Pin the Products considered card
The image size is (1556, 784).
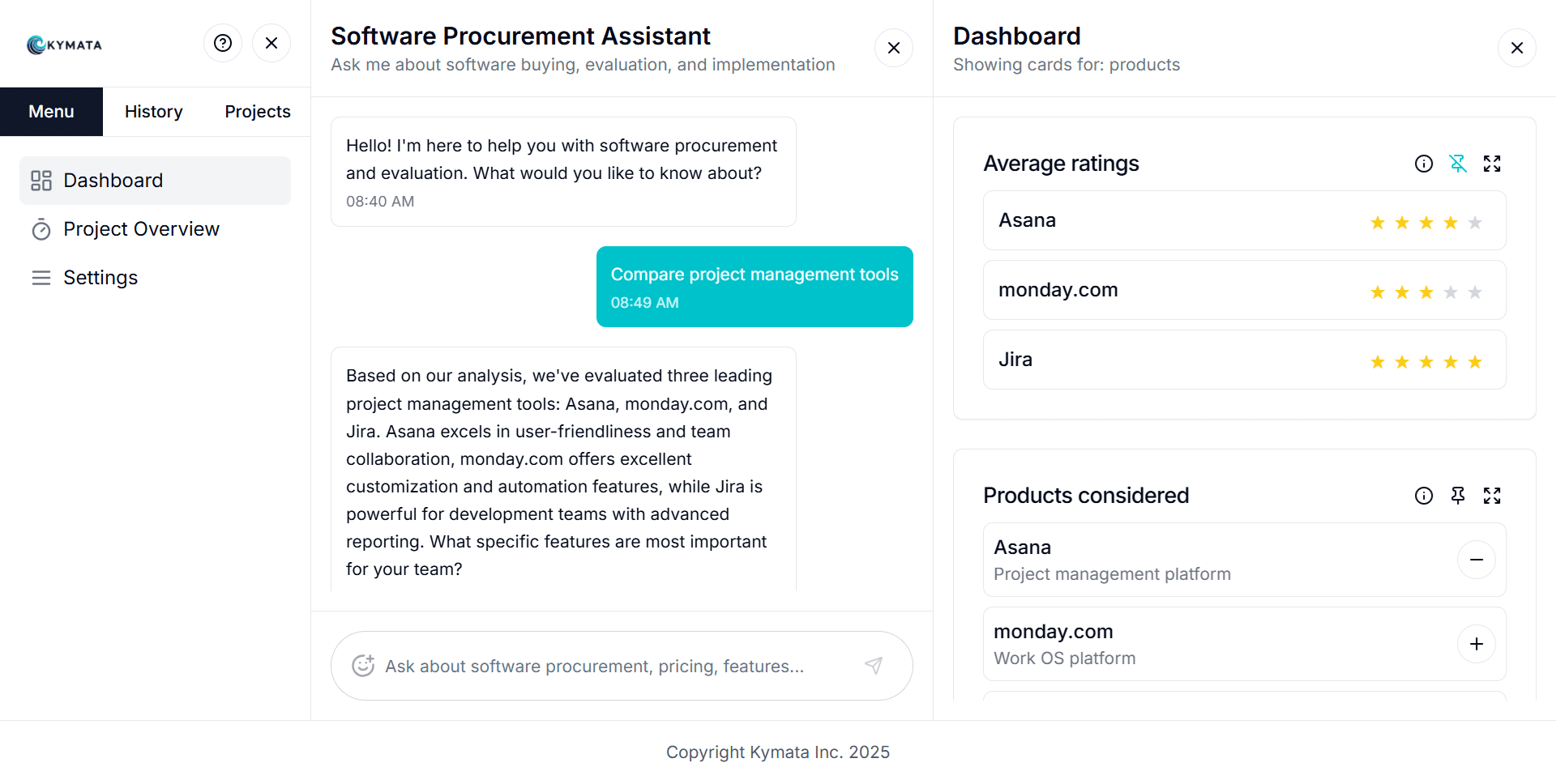click(1458, 496)
